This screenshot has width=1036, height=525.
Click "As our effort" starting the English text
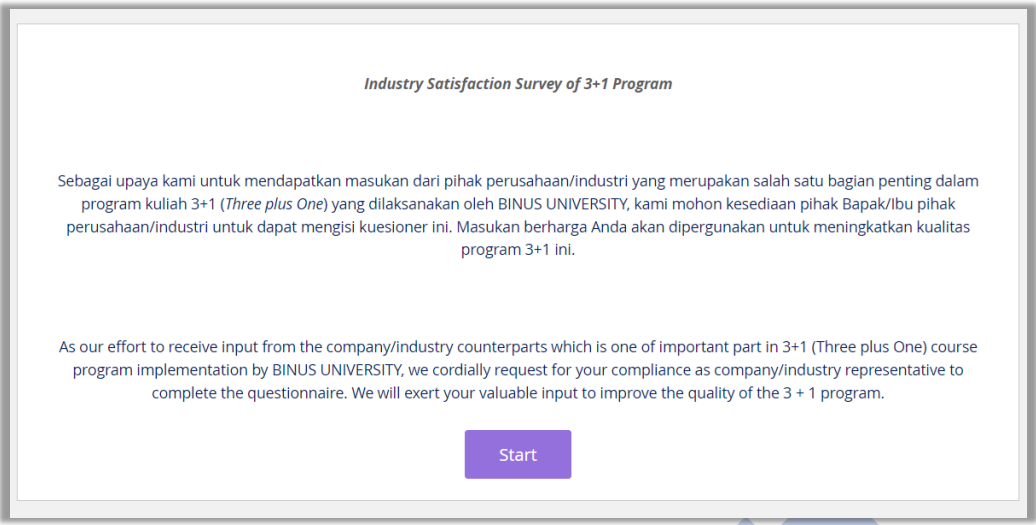point(102,347)
